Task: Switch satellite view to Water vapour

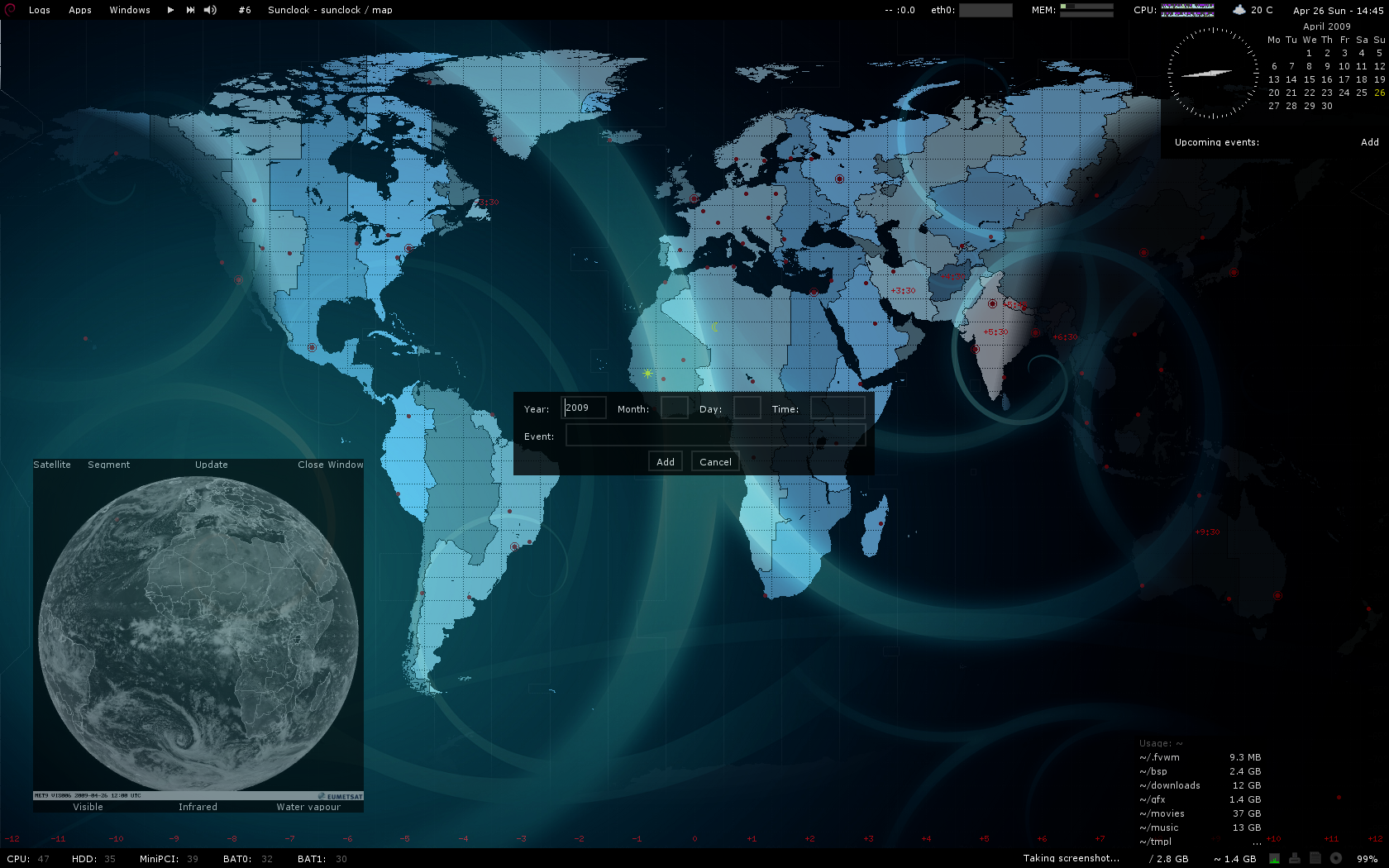Action: point(308,807)
